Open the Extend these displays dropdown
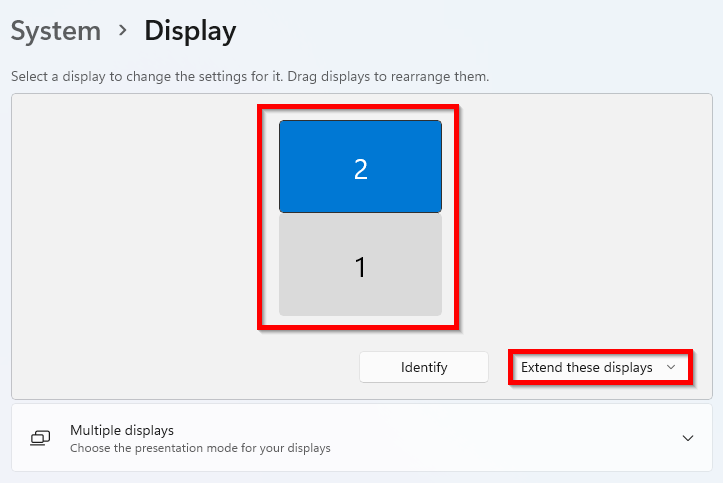The width and height of the screenshot is (723, 483). [600, 367]
